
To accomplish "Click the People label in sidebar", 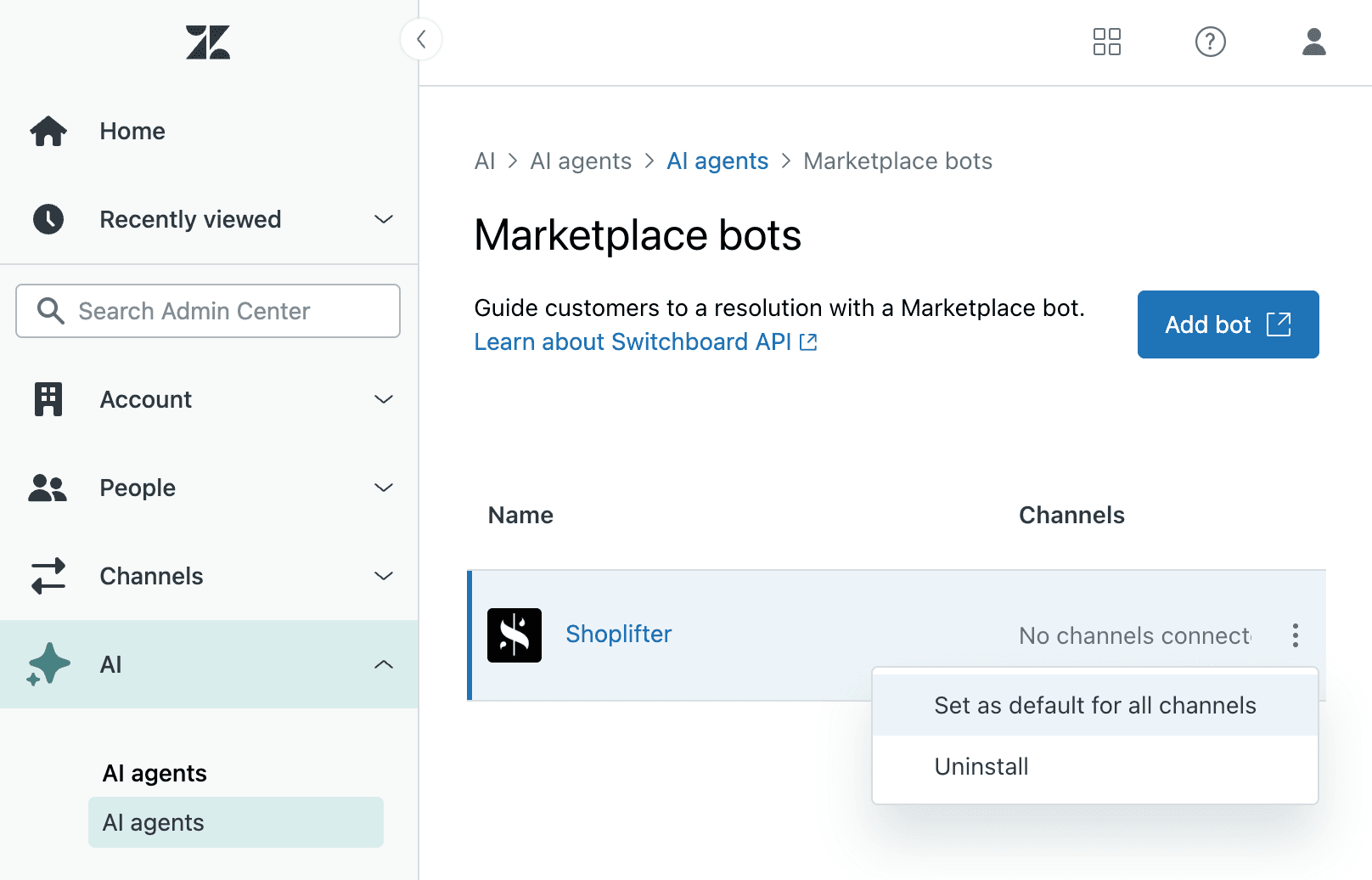I will tap(138, 488).
